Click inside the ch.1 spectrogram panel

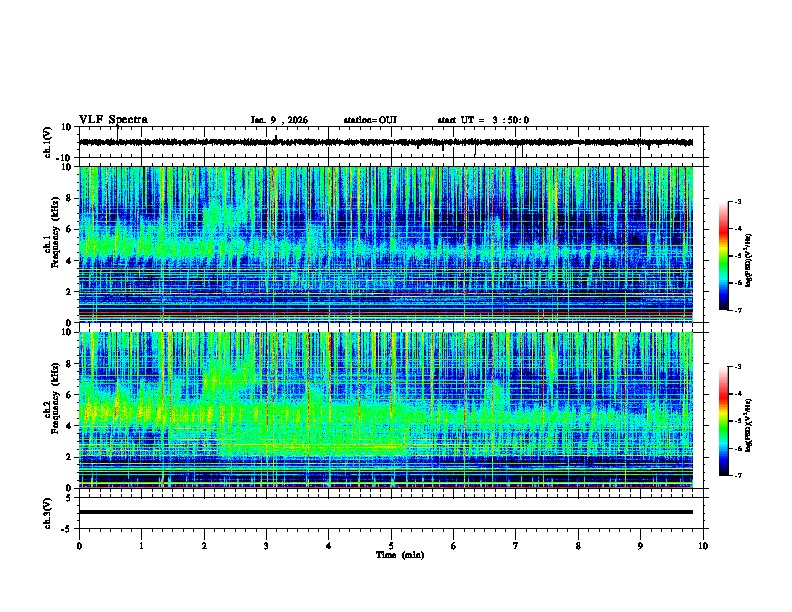coord(386,244)
